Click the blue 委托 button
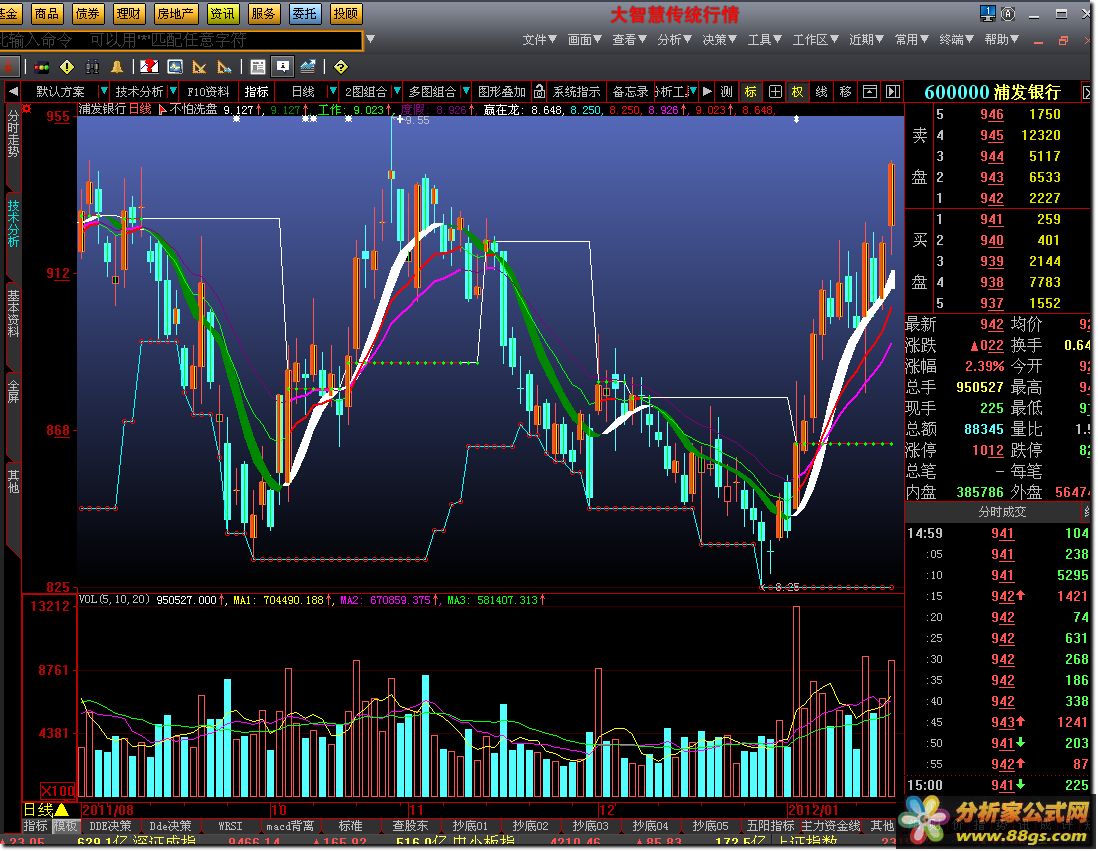Screen dimensions: 1098x851 pos(305,13)
